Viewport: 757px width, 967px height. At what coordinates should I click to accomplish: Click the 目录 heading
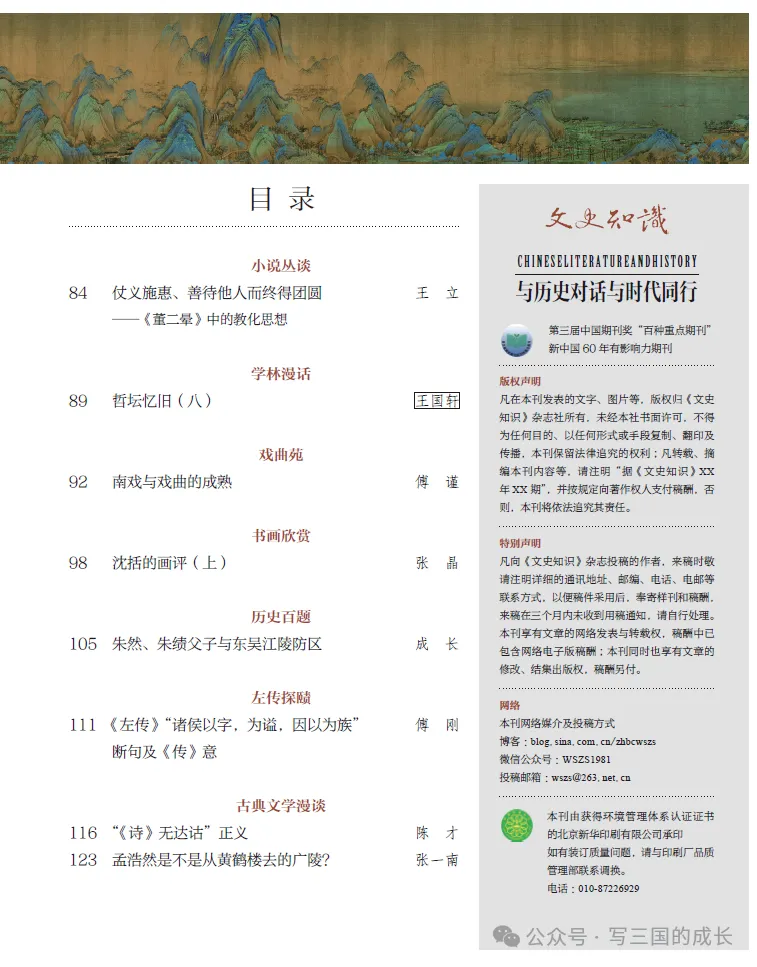(283, 199)
